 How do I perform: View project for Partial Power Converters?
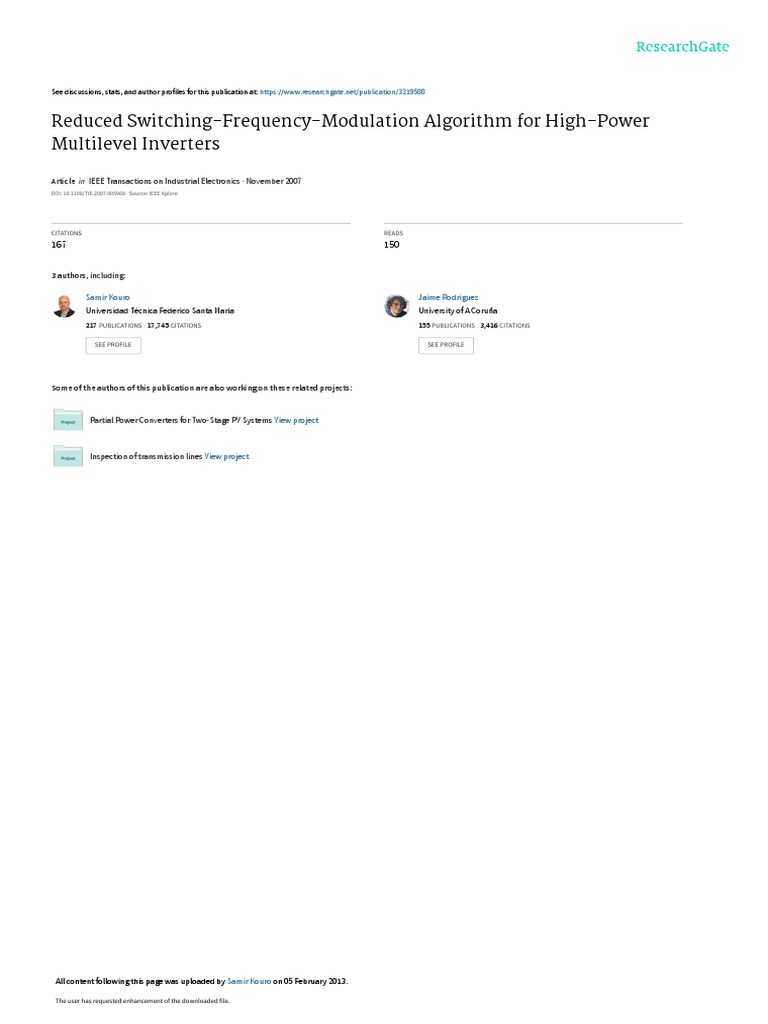point(296,420)
